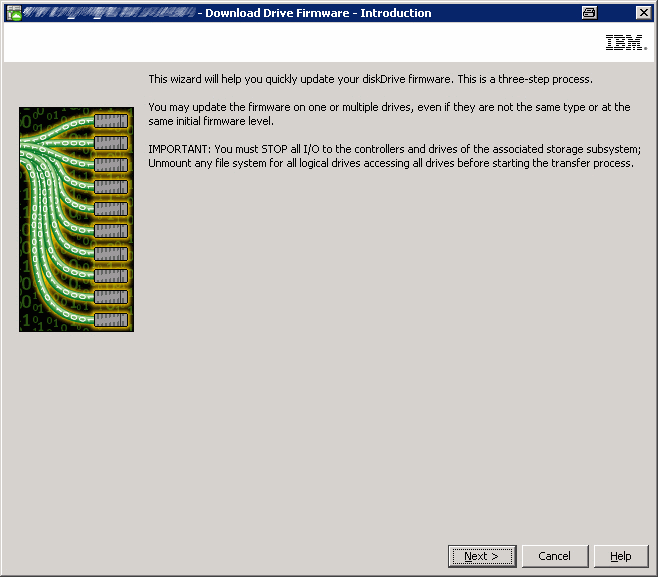
Task: Click the window title 'Download Drive Firmware - Introduction'
Action: coord(318,13)
